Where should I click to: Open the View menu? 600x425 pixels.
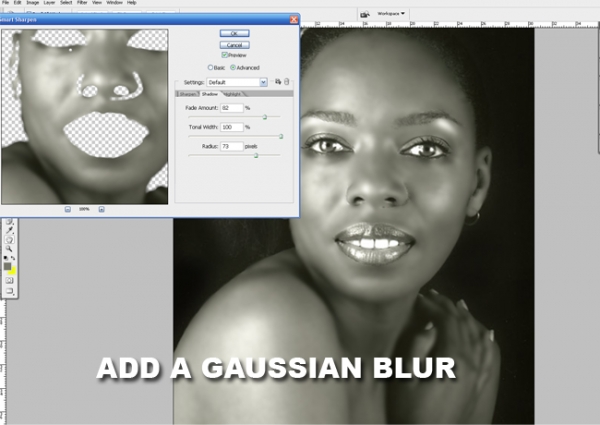pyautogui.click(x=97, y=2)
